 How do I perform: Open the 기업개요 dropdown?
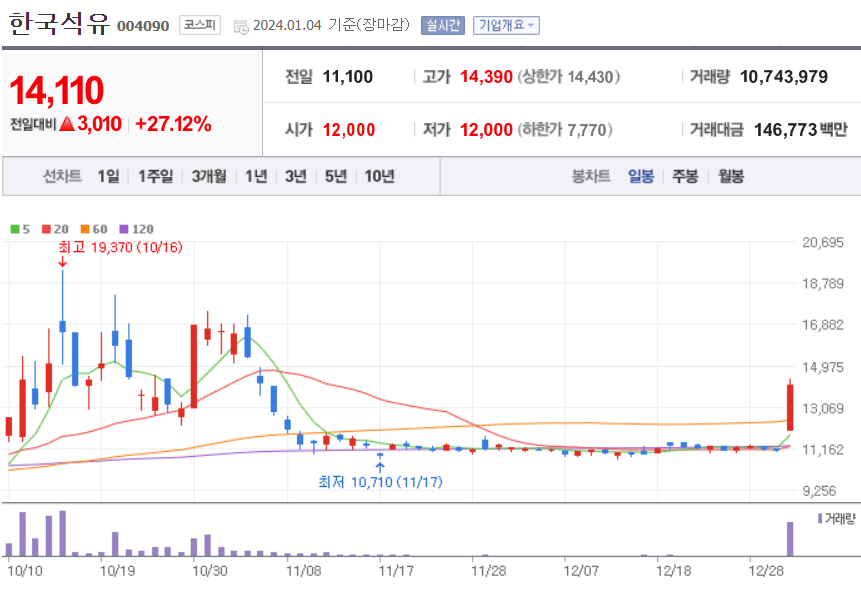click(x=506, y=26)
